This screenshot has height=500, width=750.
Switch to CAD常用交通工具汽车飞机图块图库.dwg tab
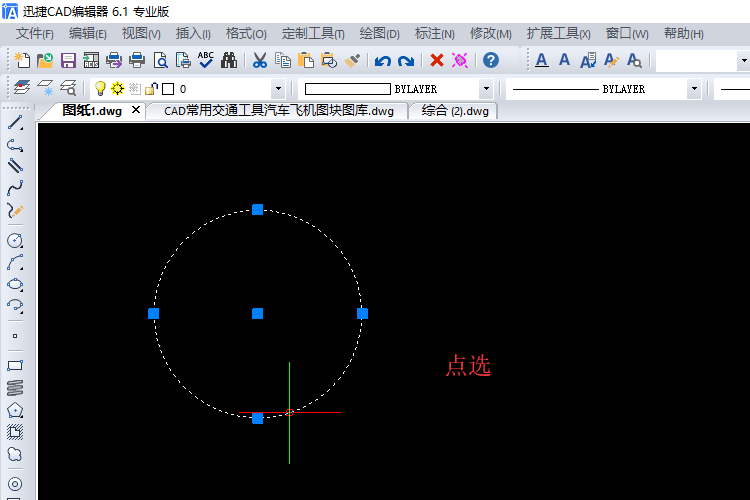[x=278, y=111]
